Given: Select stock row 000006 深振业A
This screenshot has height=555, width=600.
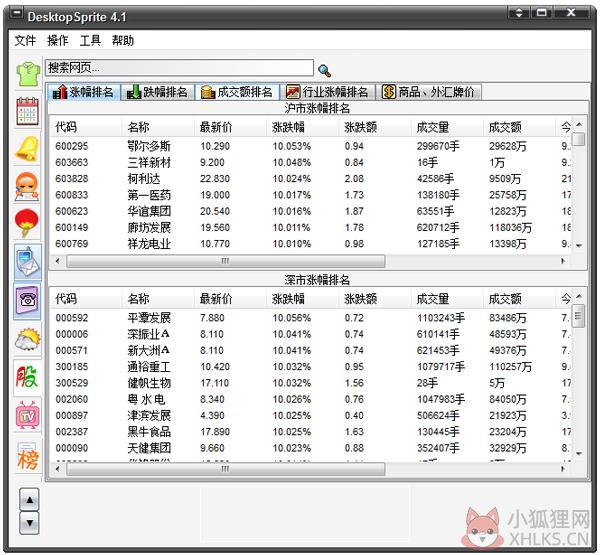Looking at the screenshot, I should [x=310, y=334].
